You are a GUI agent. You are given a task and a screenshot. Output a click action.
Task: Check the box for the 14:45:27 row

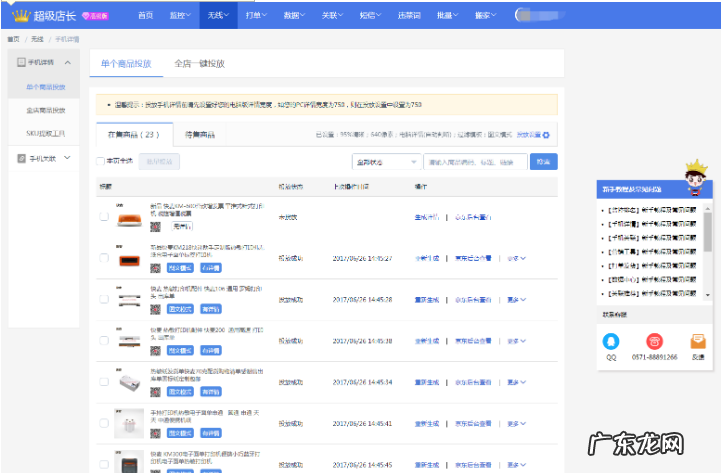(x=104, y=258)
